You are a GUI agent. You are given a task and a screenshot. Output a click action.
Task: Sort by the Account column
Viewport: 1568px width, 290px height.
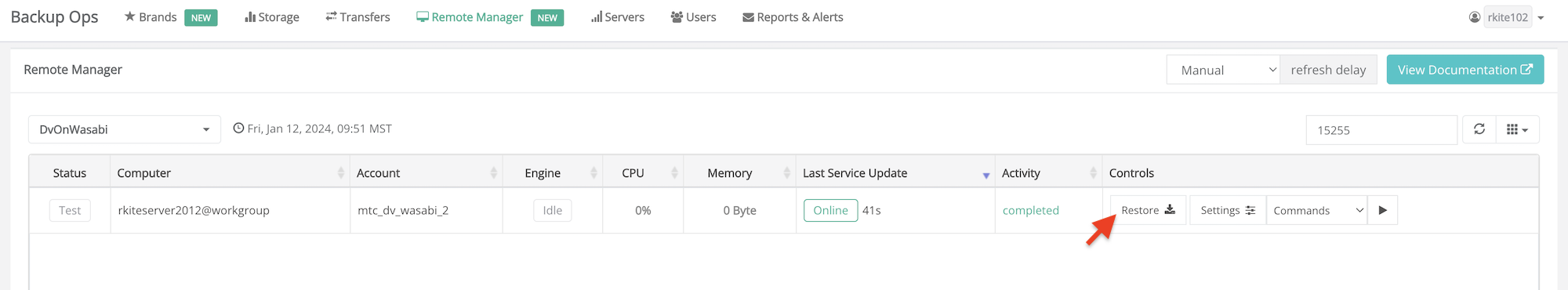(x=426, y=172)
